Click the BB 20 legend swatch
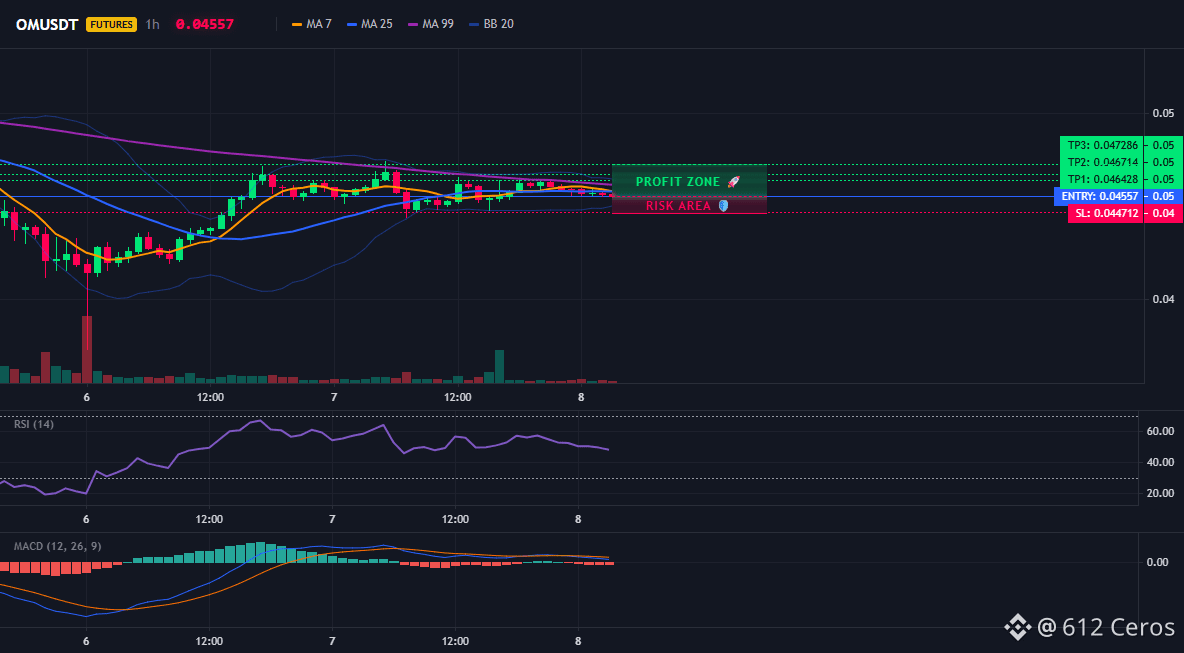This screenshot has width=1184, height=653. point(473,24)
